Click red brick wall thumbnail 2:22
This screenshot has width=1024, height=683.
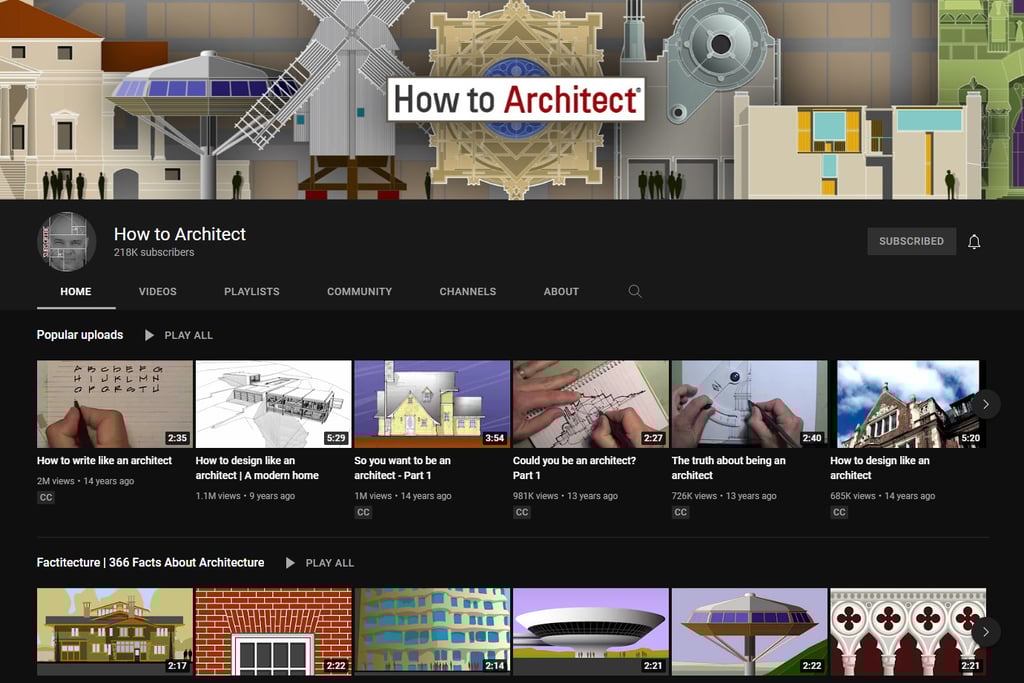pyautogui.click(x=274, y=631)
